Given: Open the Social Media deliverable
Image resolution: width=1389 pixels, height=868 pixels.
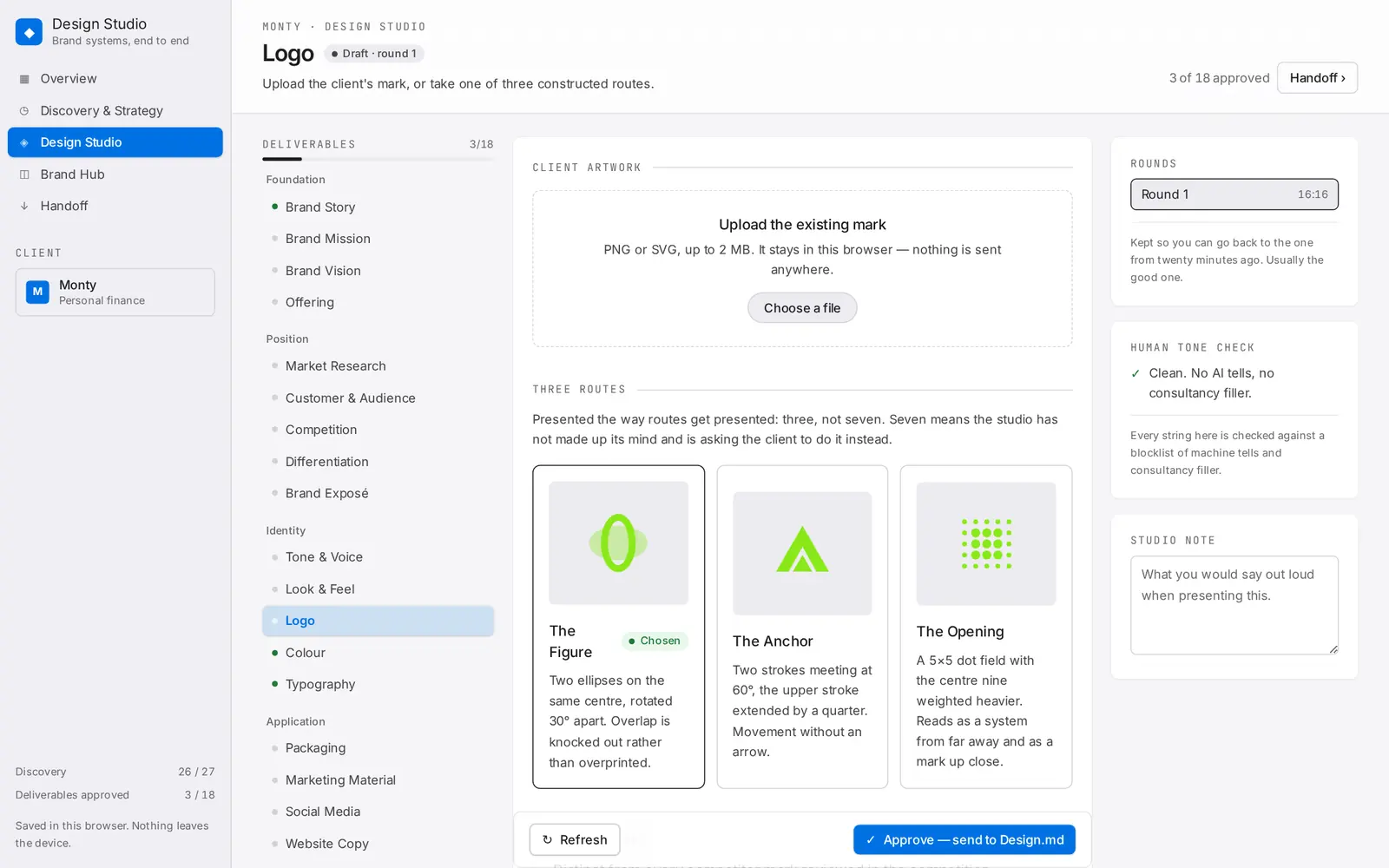Looking at the screenshot, I should click(x=379, y=812).
